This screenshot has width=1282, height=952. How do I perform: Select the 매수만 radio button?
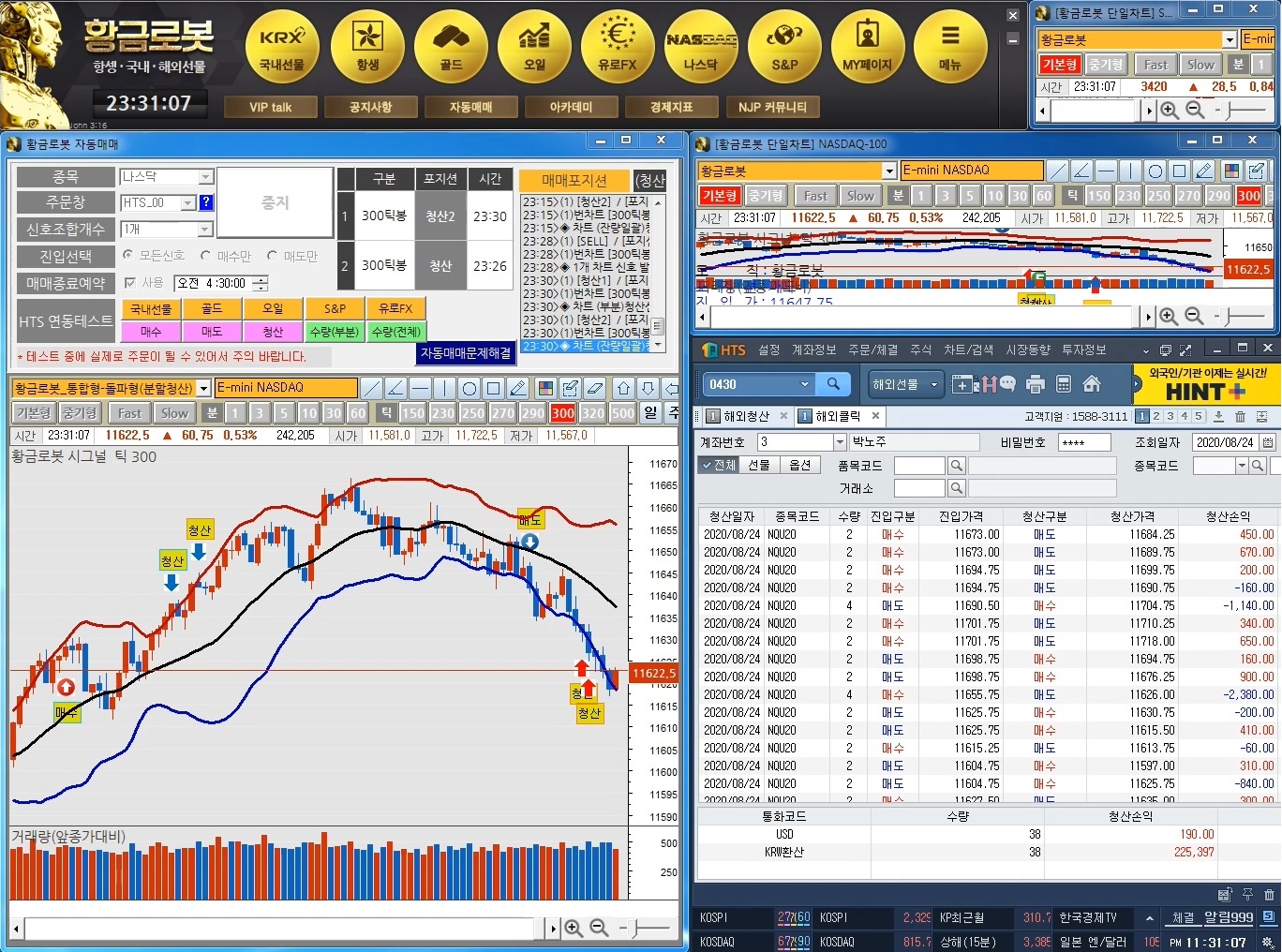[205, 255]
